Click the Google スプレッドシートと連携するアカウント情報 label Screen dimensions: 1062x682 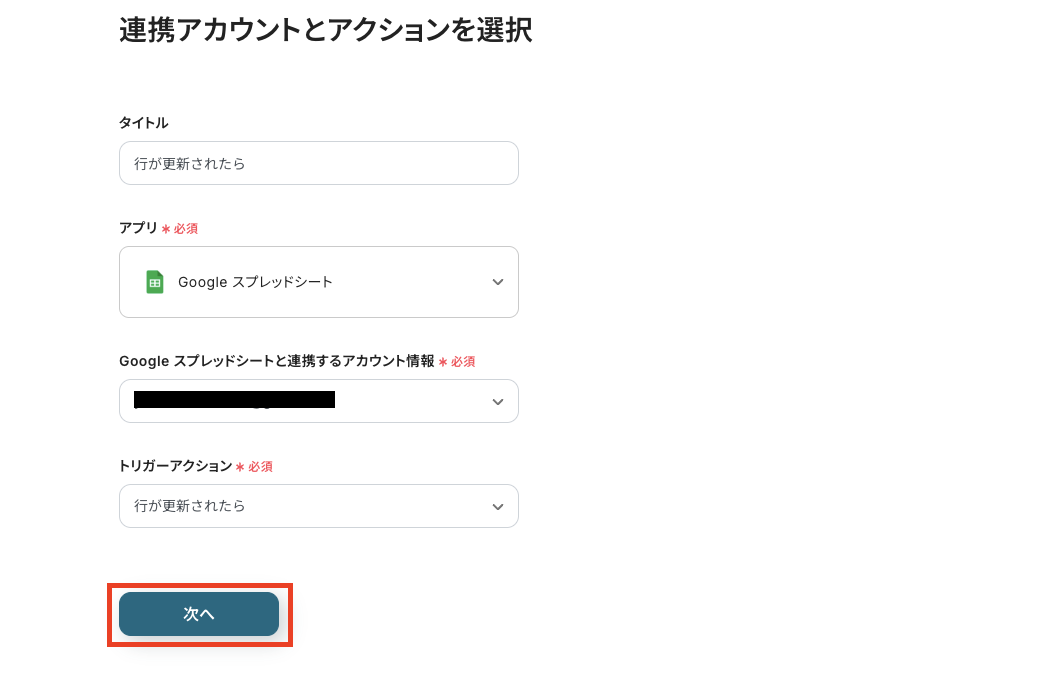[282, 361]
